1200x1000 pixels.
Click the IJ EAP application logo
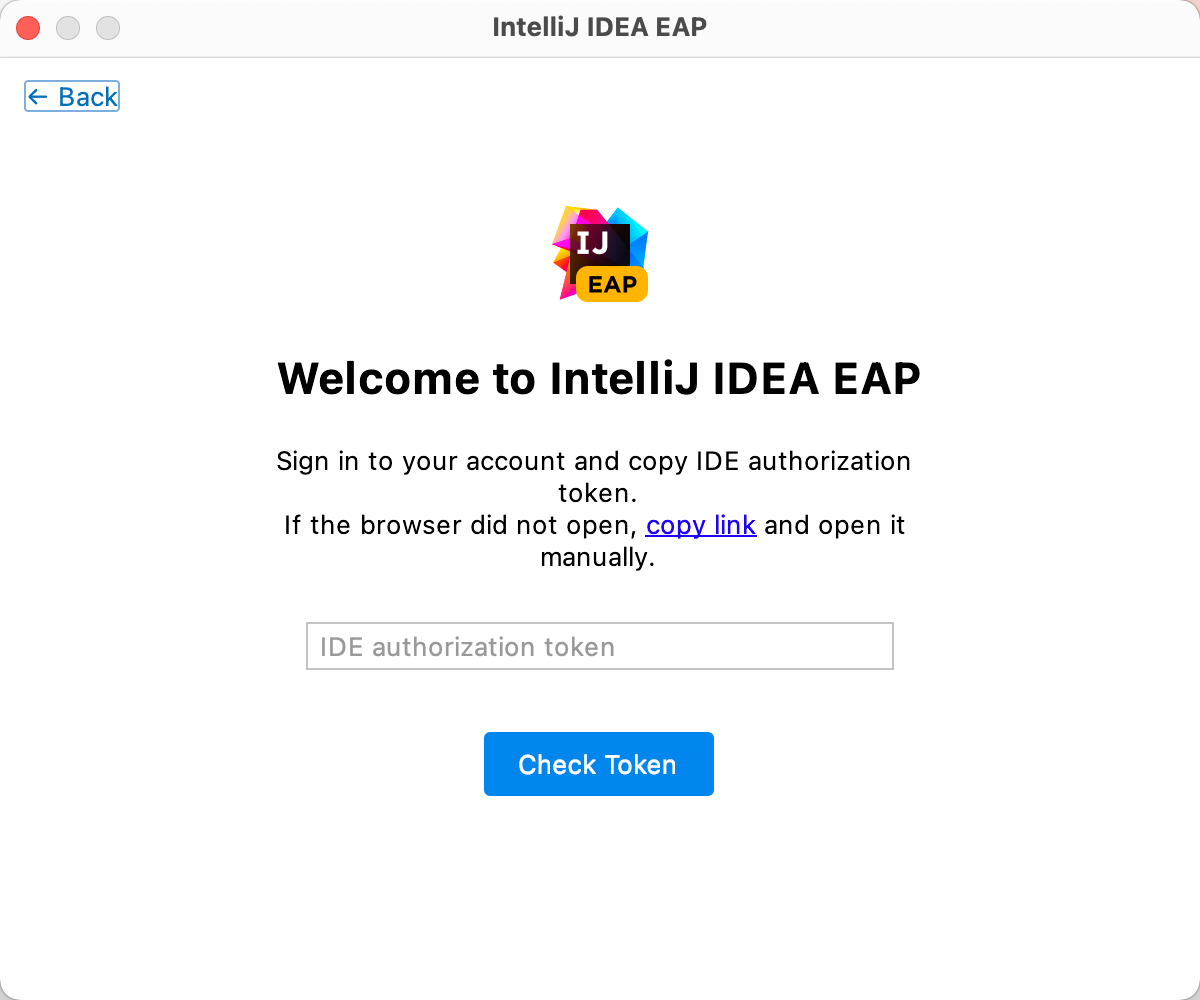click(x=600, y=250)
